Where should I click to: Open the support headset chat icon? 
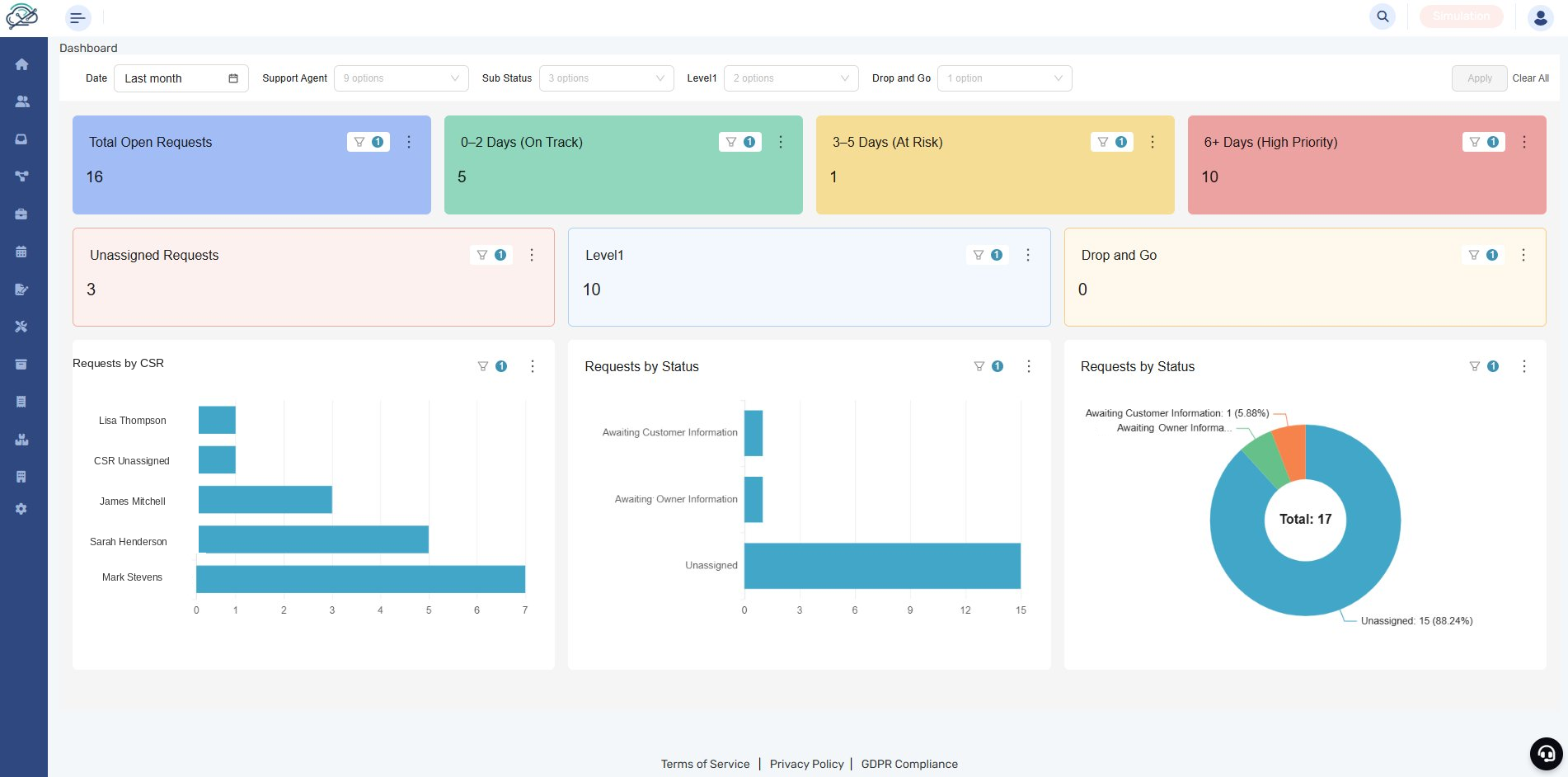click(1546, 753)
